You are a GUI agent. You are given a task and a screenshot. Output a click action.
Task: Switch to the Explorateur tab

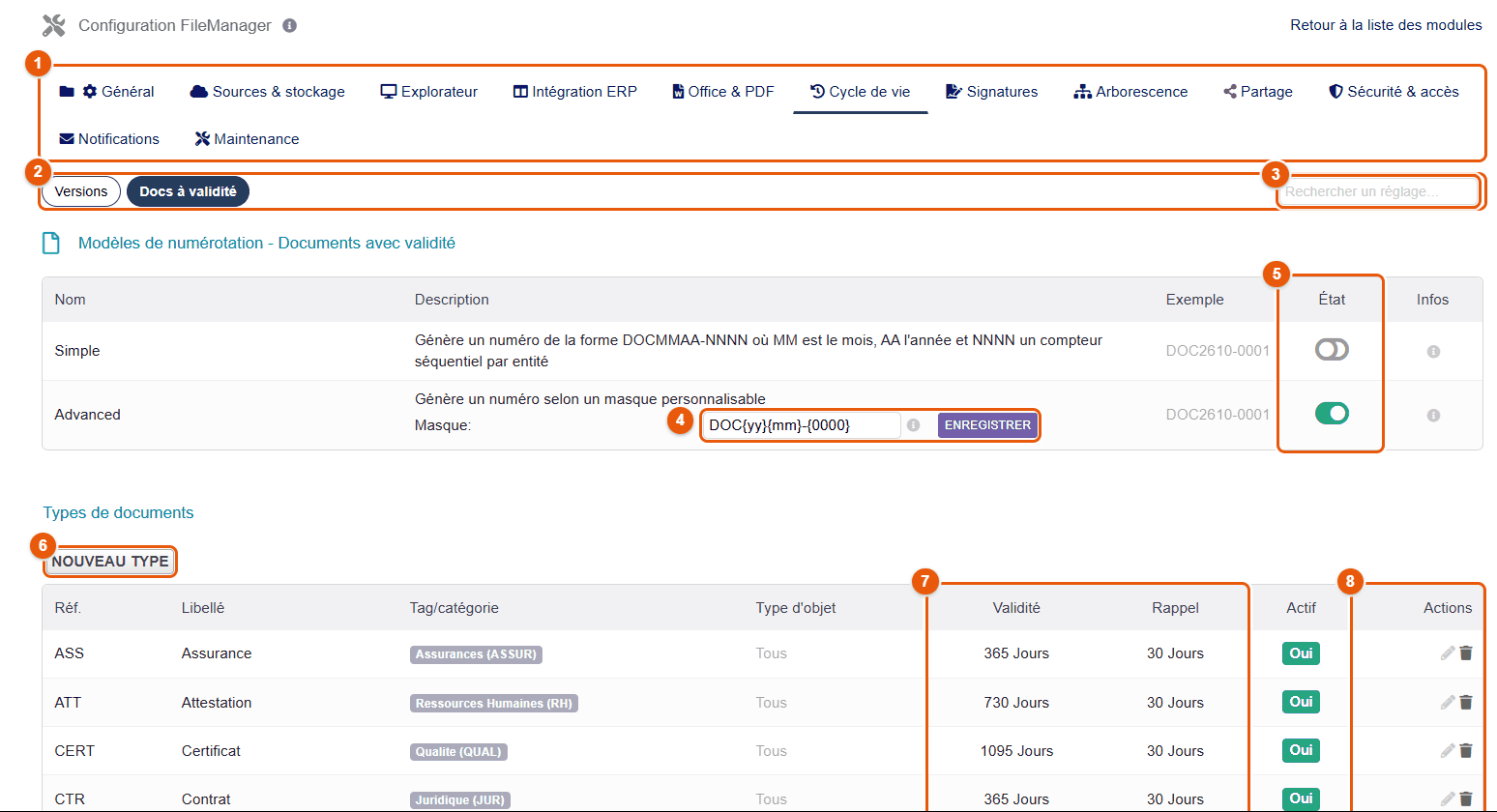click(x=429, y=92)
